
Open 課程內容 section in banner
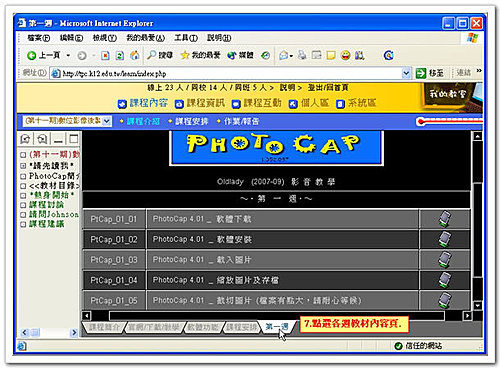[143, 103]
